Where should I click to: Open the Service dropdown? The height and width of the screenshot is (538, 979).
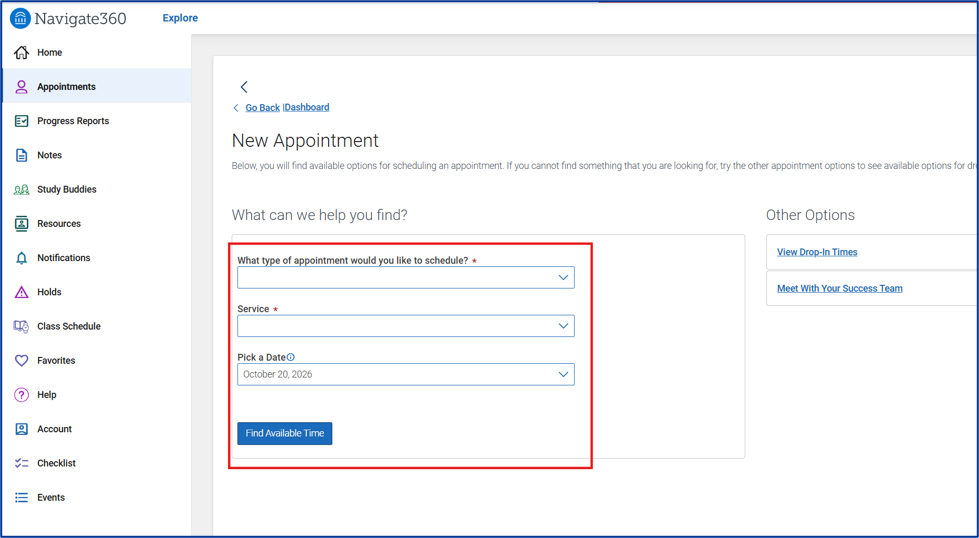click(406, 326)
